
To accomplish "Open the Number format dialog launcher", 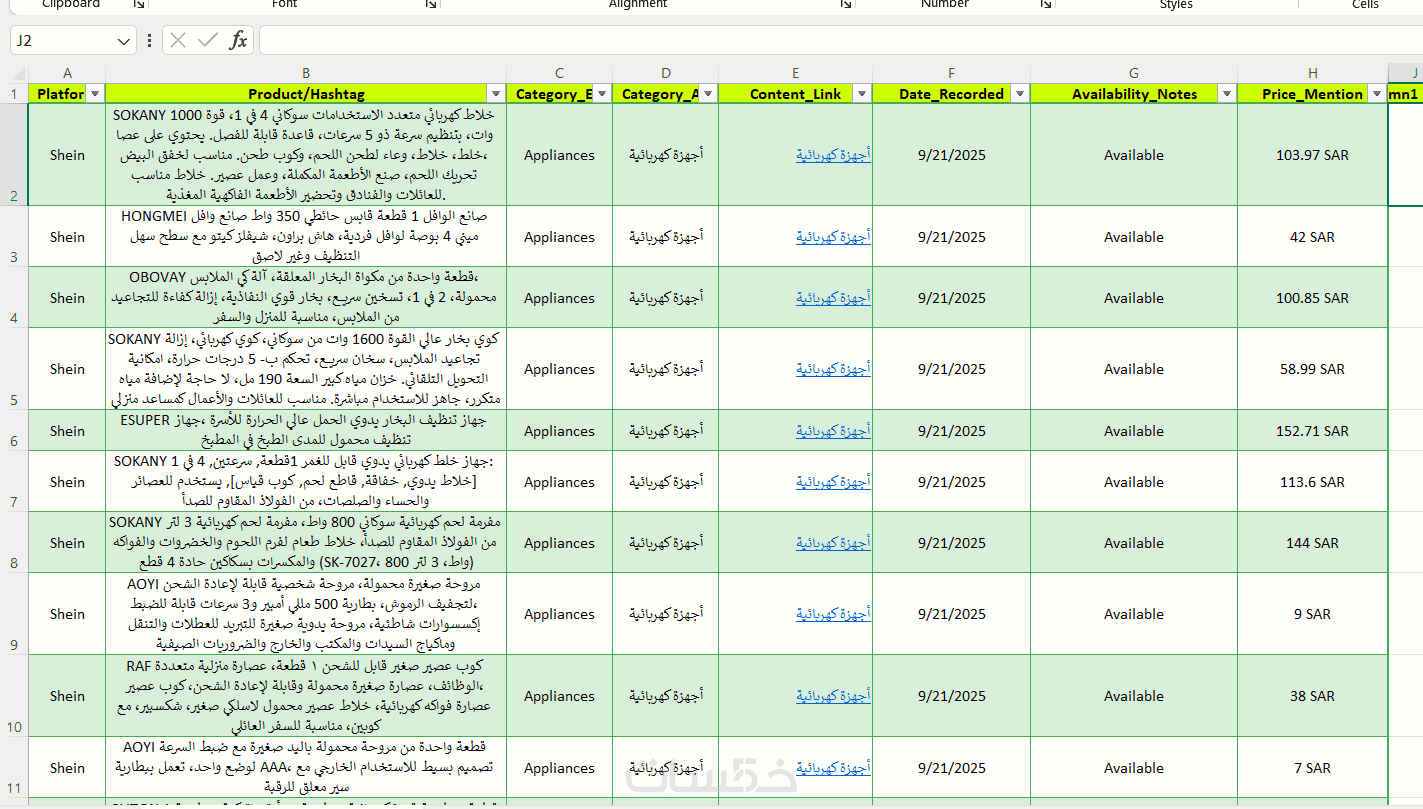I will 1046,5.
